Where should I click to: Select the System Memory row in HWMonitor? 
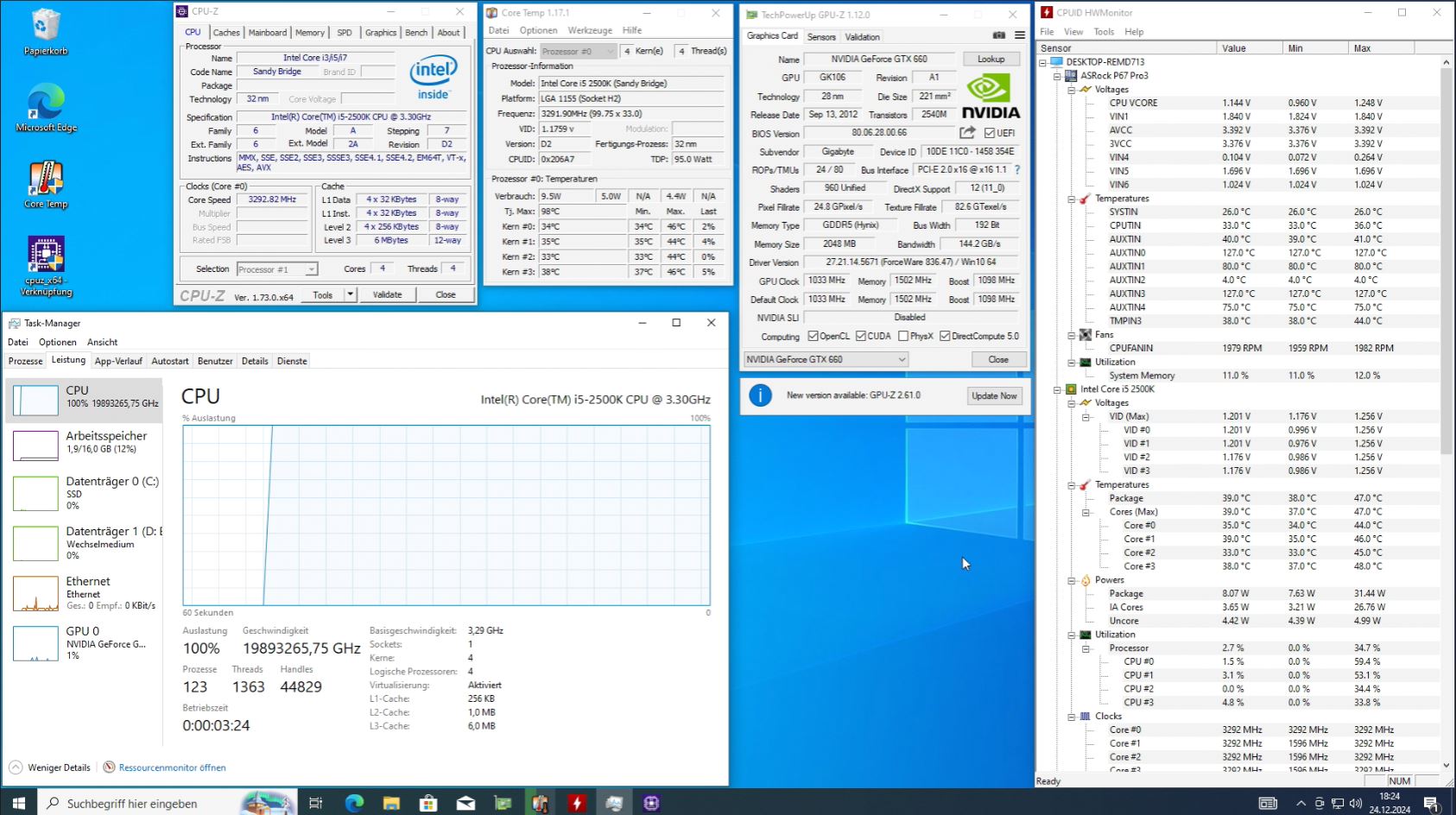pos(1242,376)
